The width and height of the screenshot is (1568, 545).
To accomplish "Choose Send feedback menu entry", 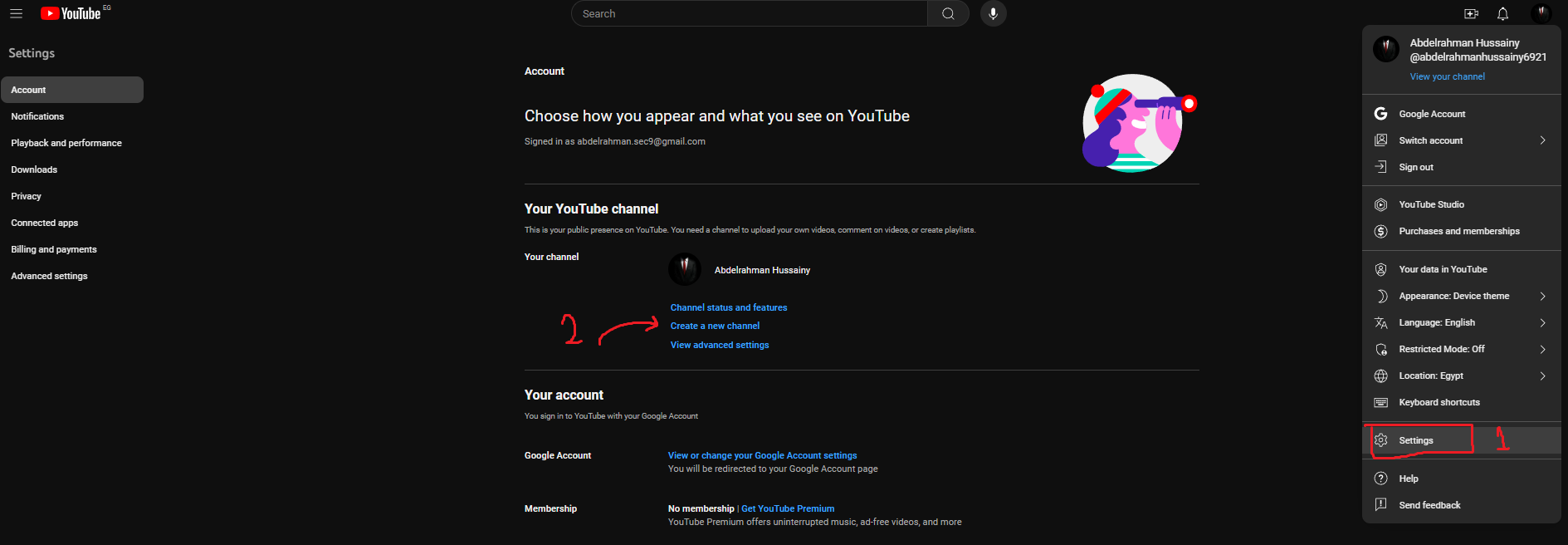I will (1462, 505).
